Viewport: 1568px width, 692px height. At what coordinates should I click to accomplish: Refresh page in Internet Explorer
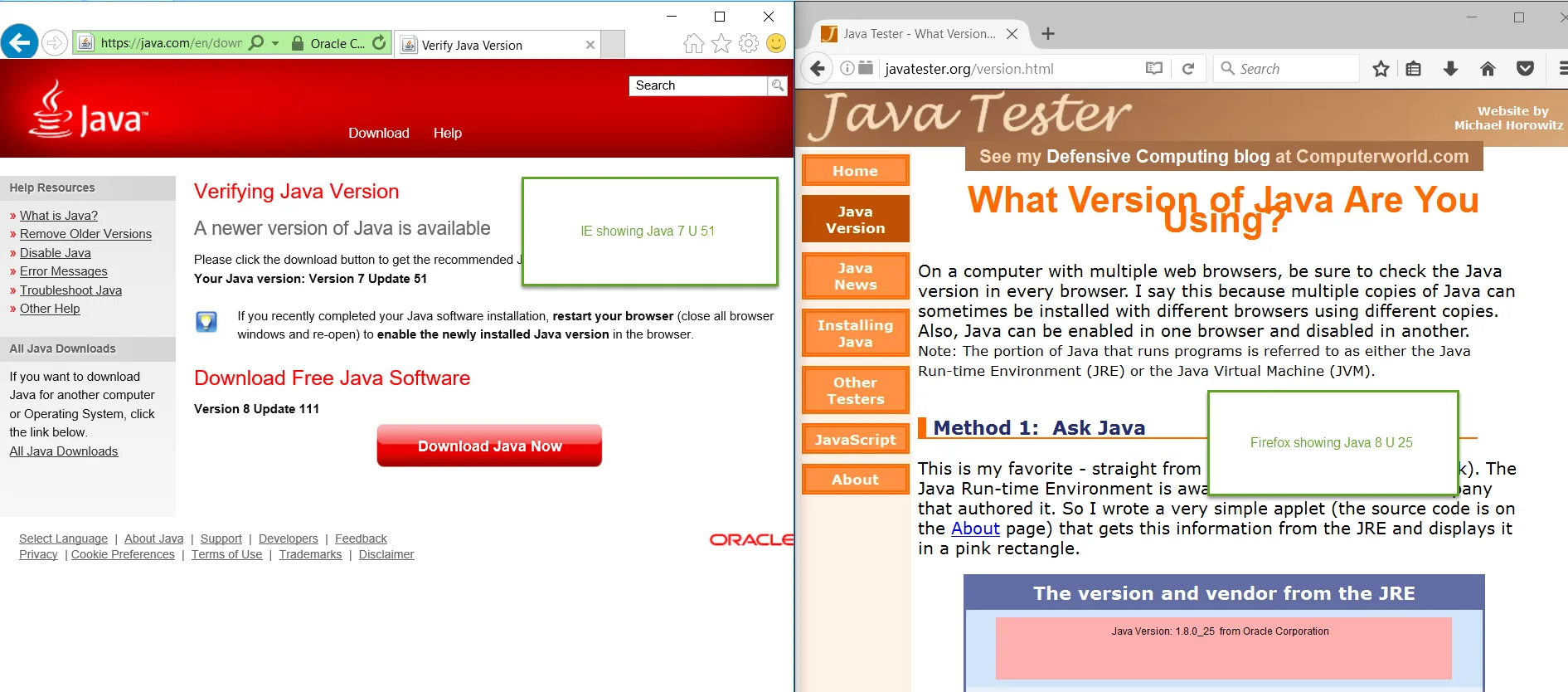click(379, 42)
